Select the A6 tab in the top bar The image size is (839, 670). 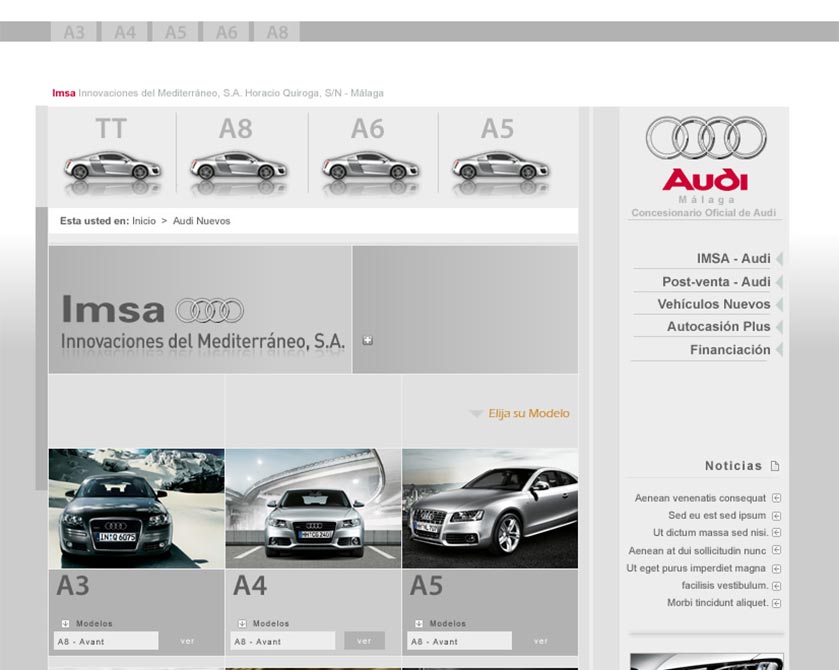tap(226, 32)
